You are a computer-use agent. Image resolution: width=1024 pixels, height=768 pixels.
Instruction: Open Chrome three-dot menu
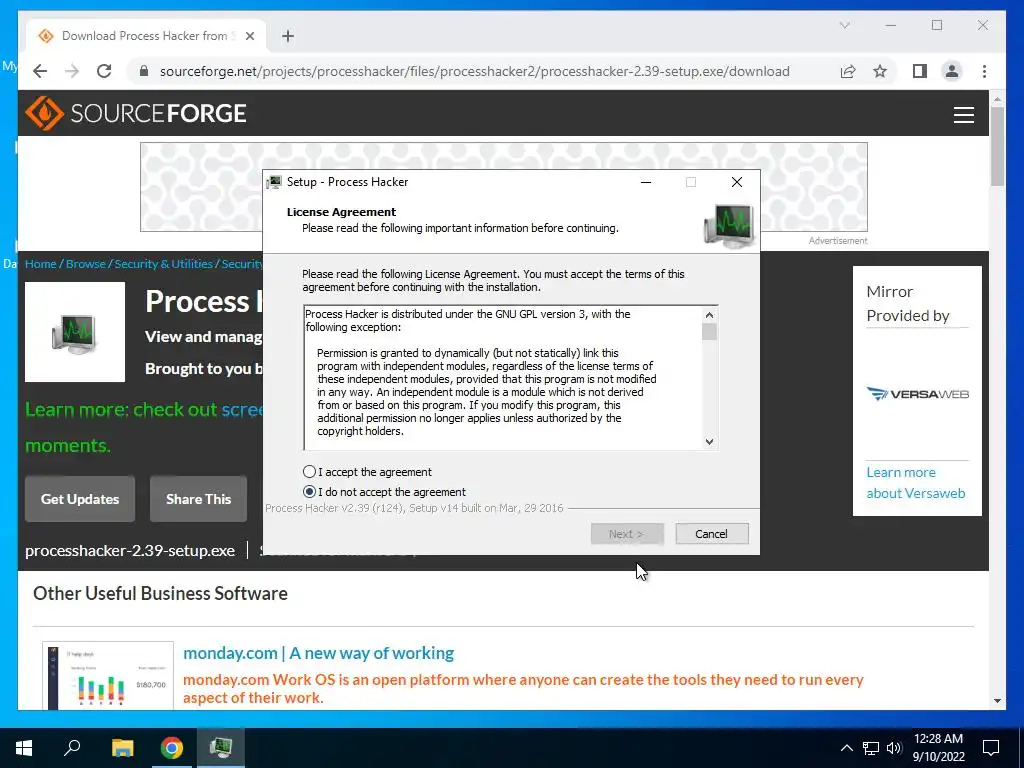click(984, 71)
